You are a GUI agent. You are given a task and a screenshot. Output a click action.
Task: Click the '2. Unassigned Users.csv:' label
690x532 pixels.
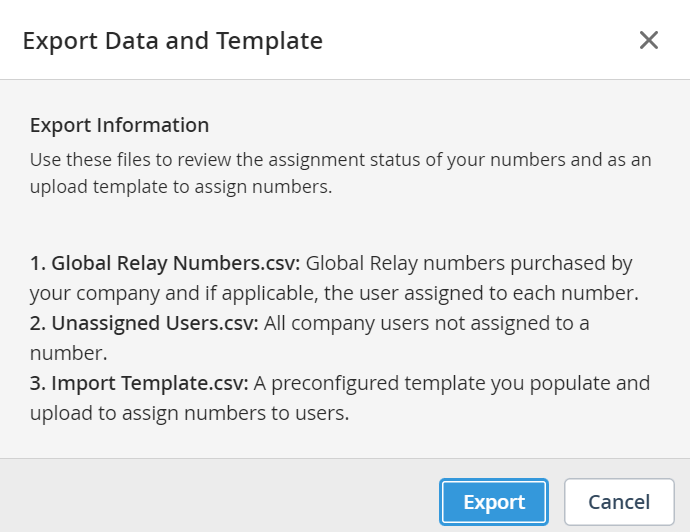click(144, 323)
